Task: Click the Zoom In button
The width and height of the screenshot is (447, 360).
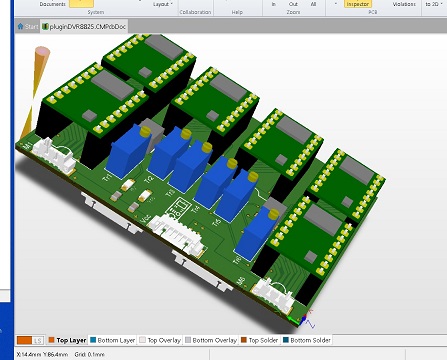Action: (x=273, y=4)
